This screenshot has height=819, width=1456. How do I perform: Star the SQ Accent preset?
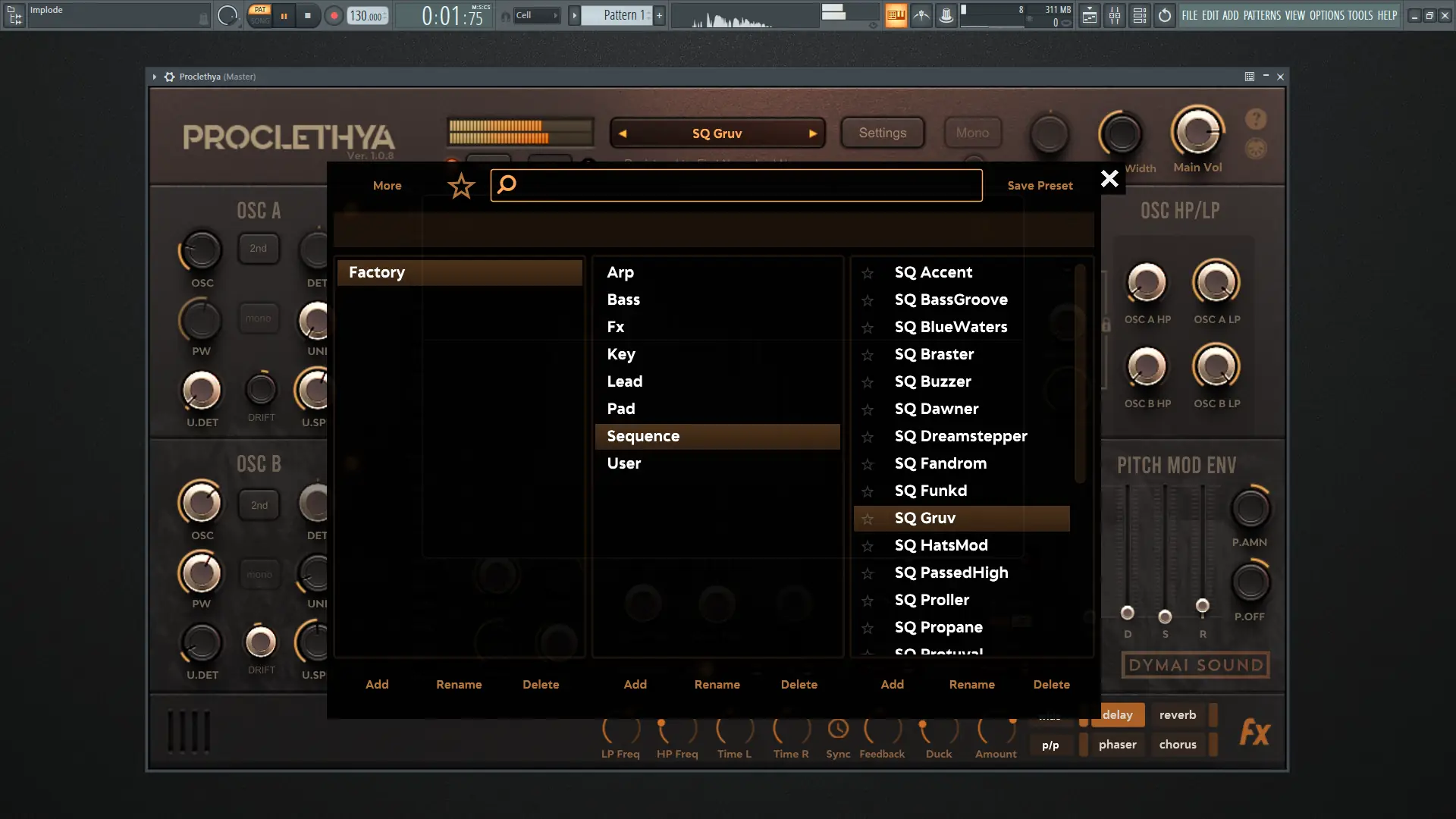click(868, 273)
